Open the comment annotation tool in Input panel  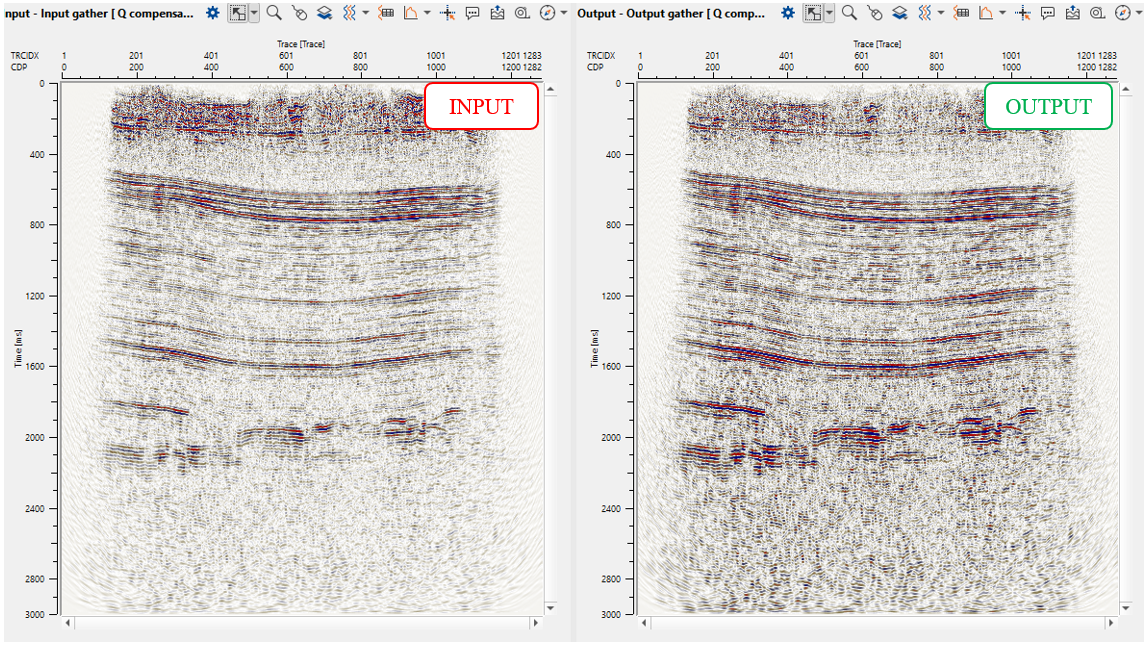[472, 13]
